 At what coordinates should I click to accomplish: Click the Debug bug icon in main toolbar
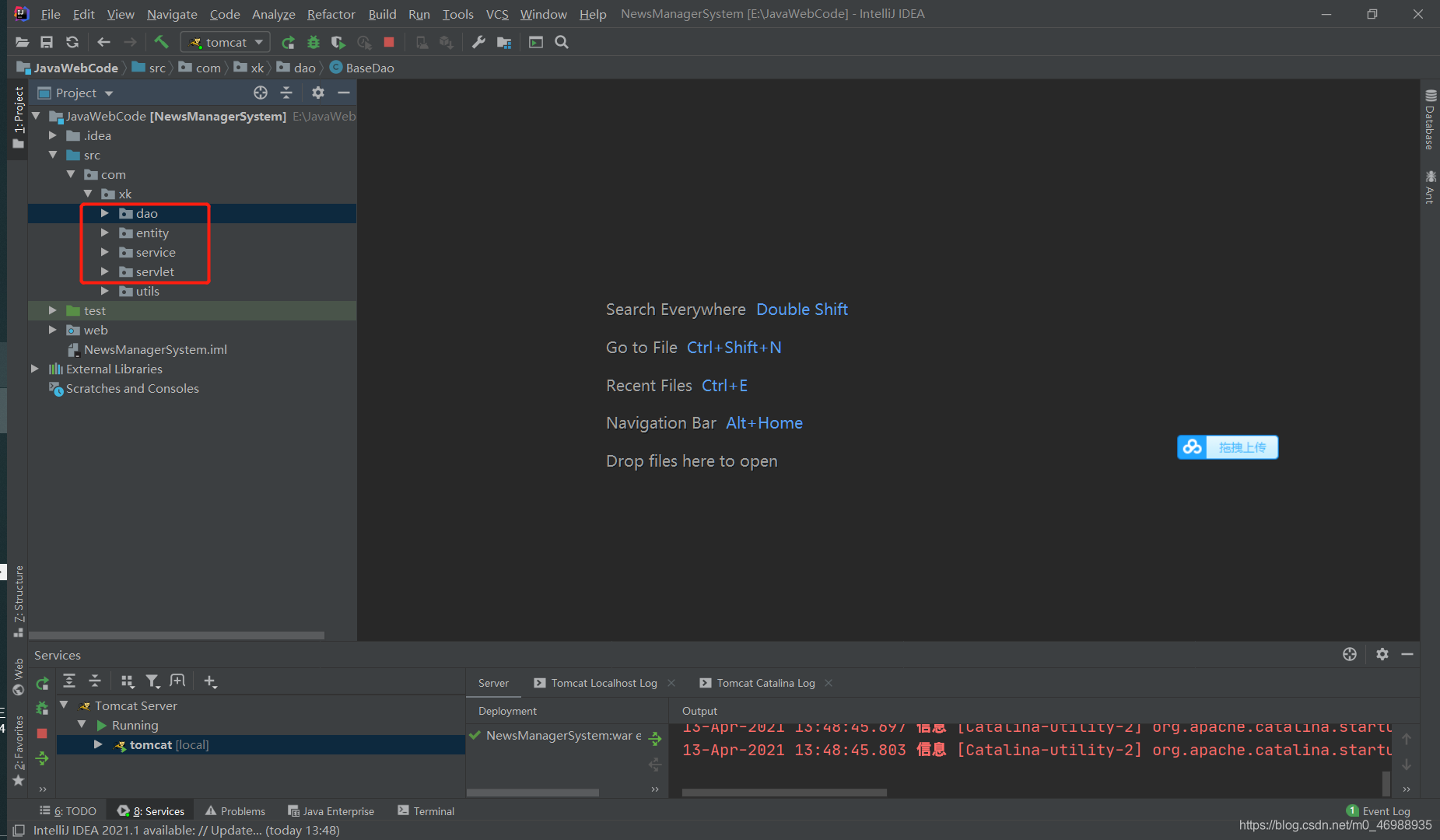coord(314,42)
